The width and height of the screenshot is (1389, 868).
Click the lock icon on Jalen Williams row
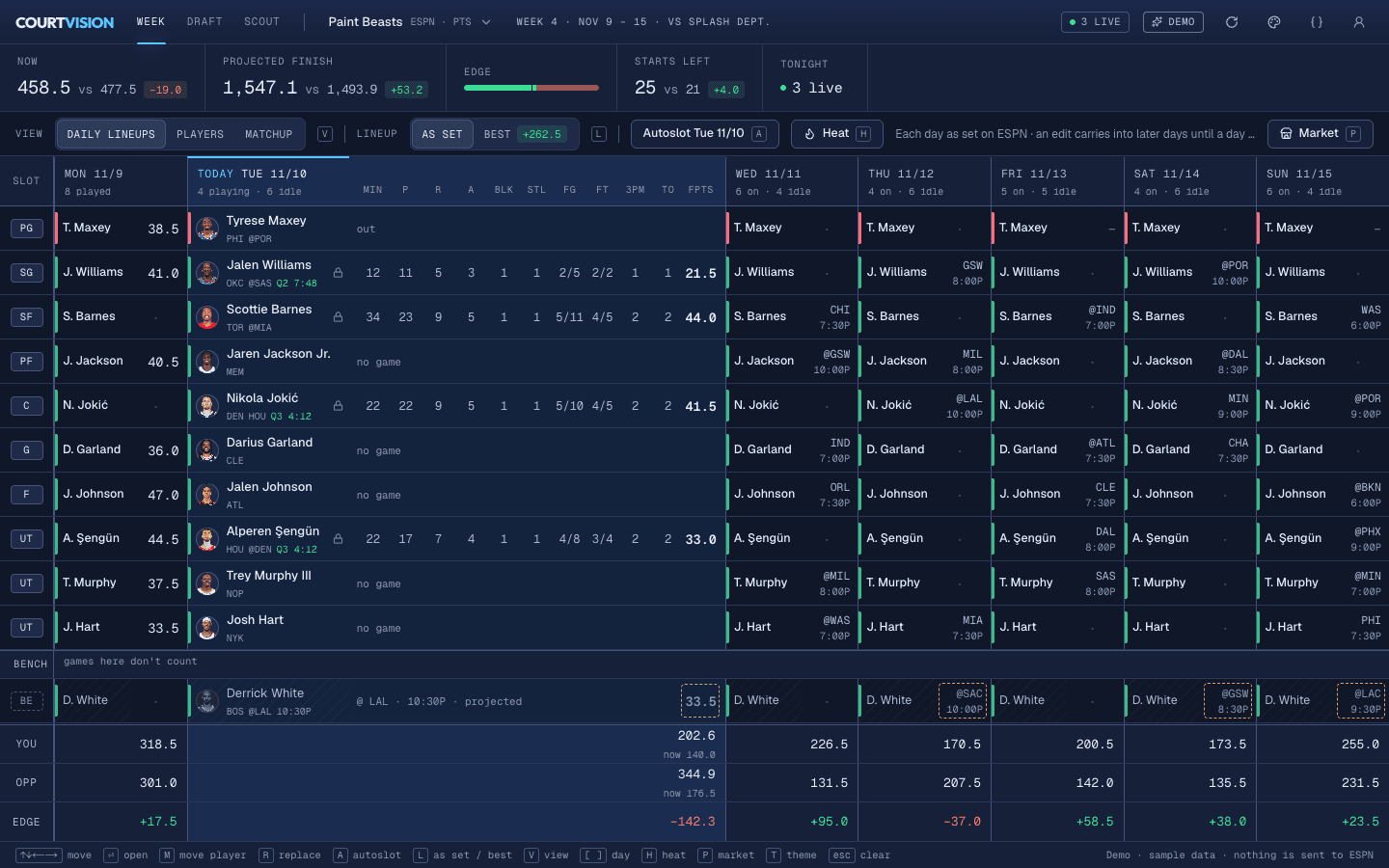pos(339,273)
